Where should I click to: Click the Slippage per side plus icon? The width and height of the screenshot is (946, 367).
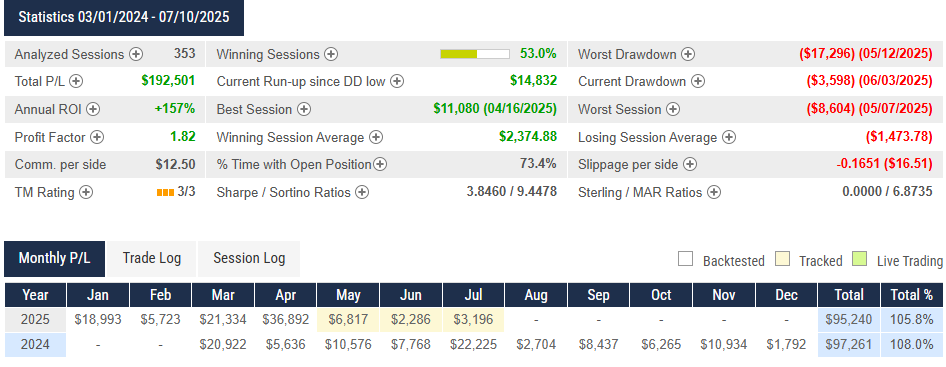point(690,164)
